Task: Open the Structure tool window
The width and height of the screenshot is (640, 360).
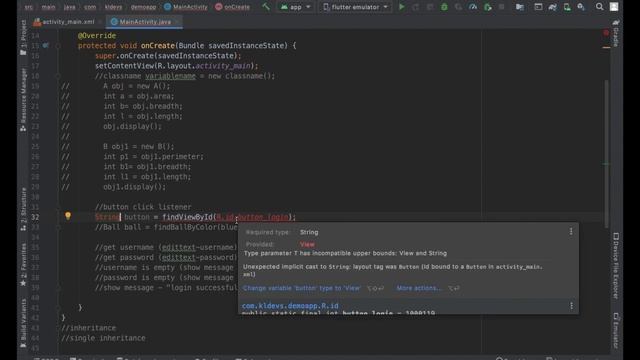Action: point(23,209)
